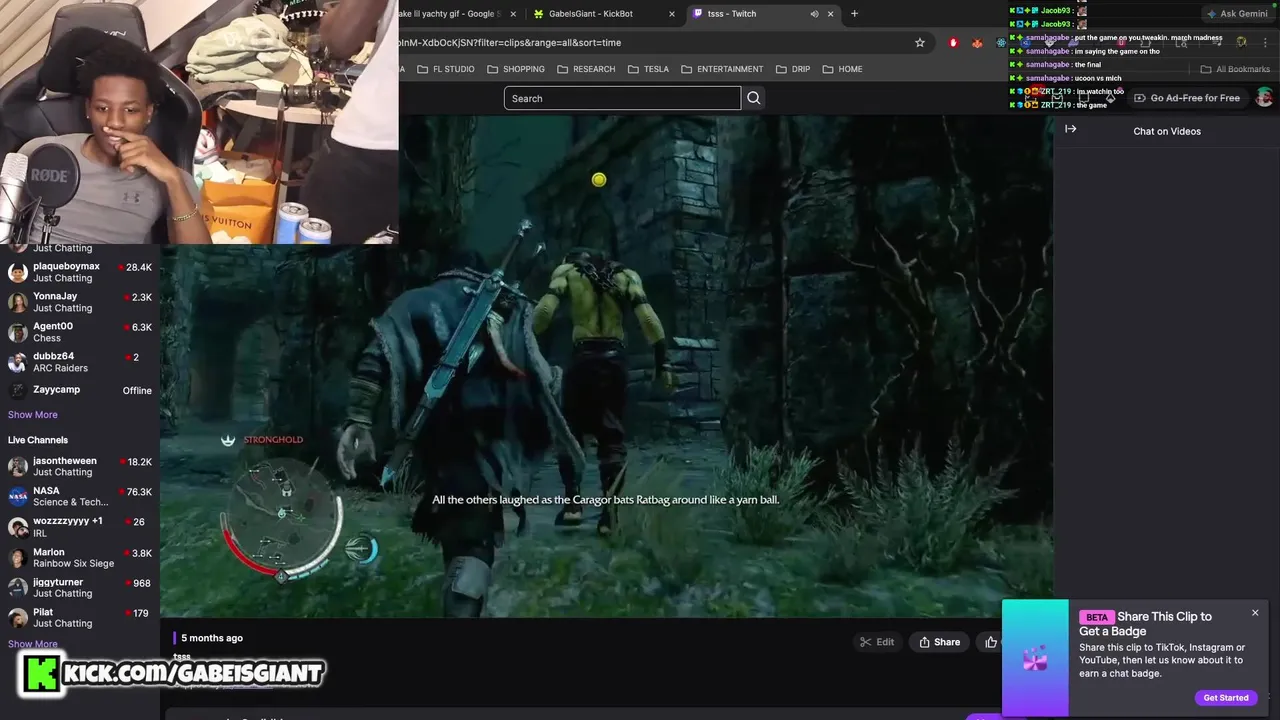Focus the Twitch Search input field

[x=622, y=98]
